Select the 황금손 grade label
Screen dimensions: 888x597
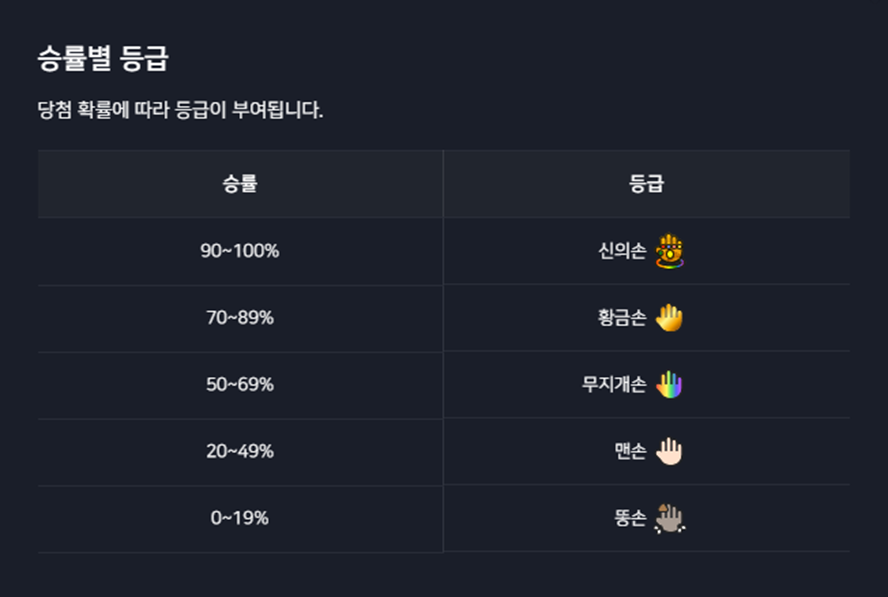tap(622, 318)
